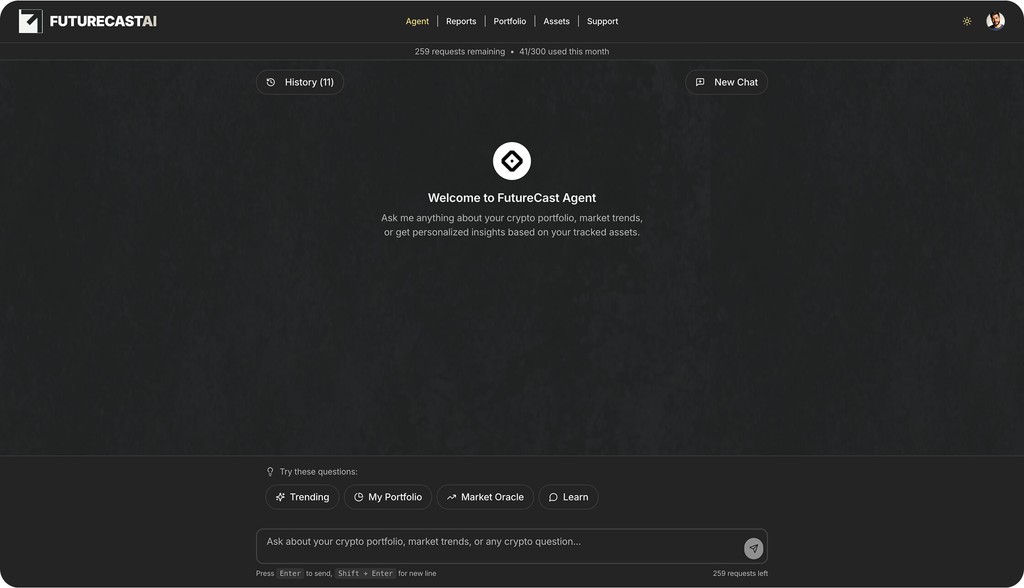
Task: Open the Agent tab
Action: pos(417,21)
